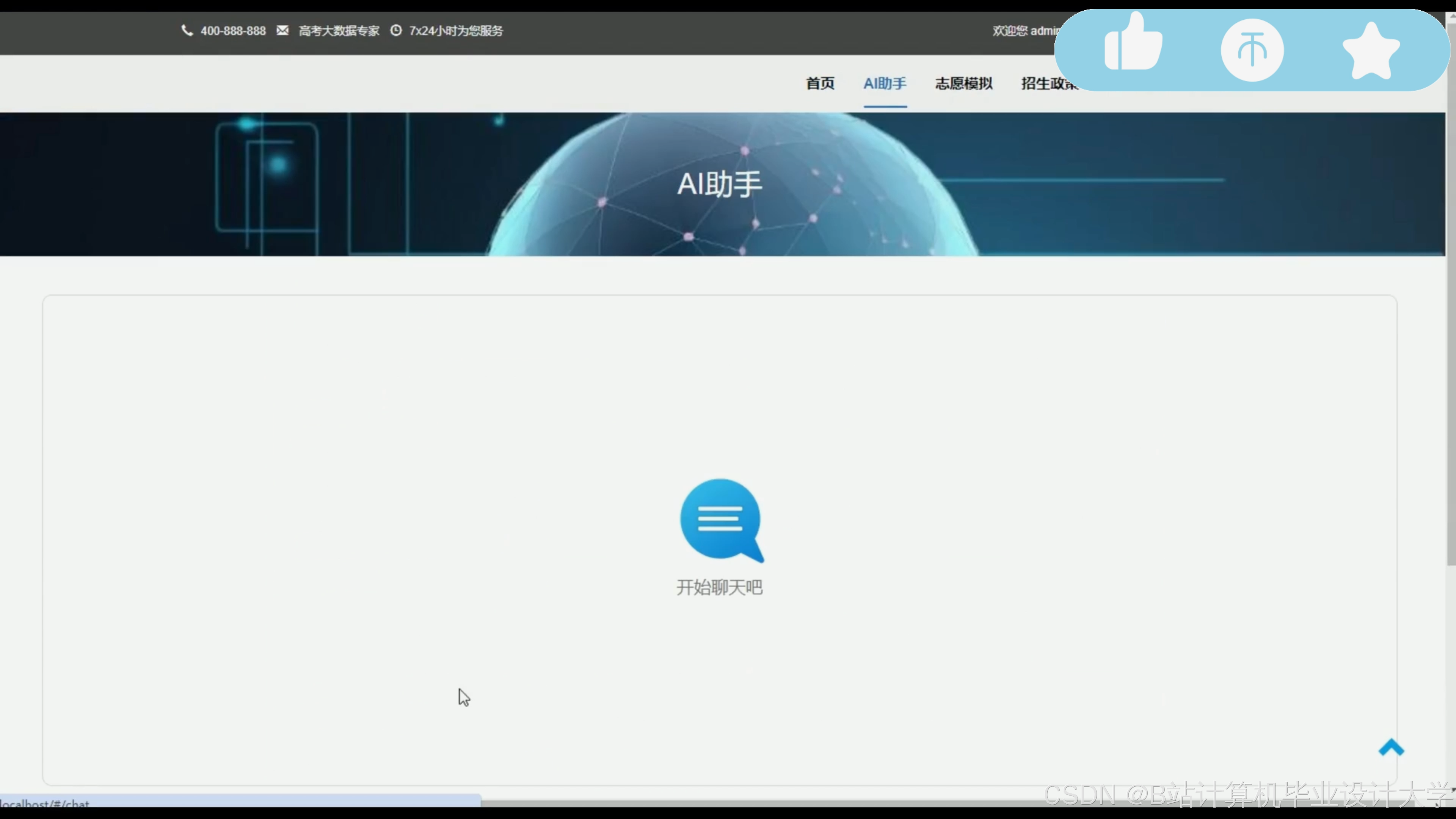The height and width of the screenshot is (819, 1456).
Task: Click the 欢迎您 admin user label
Action: click(x=1023, y=31)
